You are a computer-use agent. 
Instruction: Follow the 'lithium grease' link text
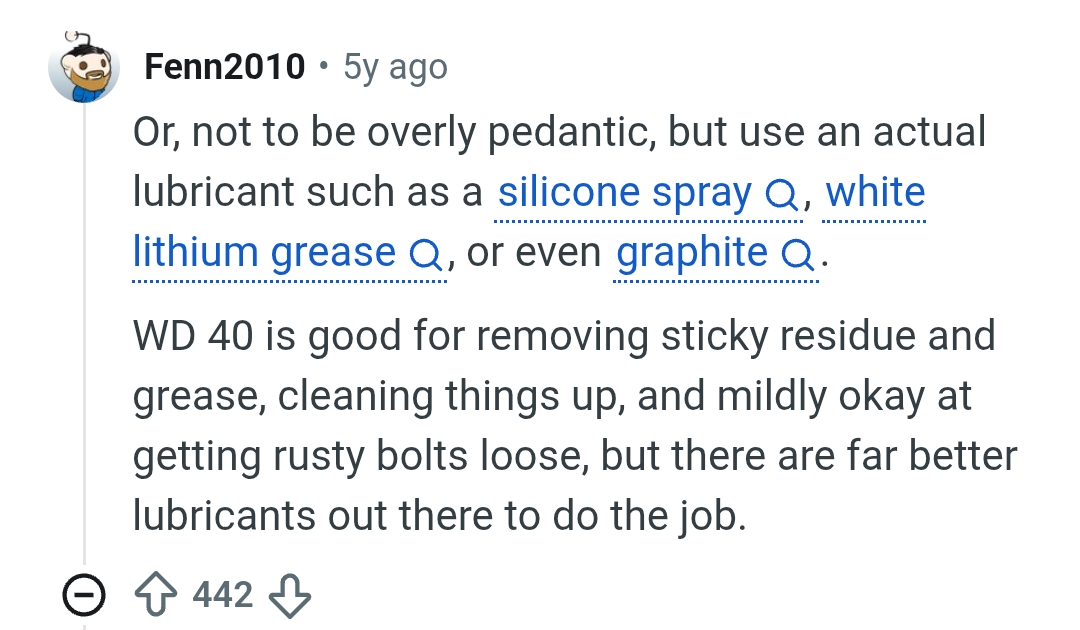click(x=264, y=251)
